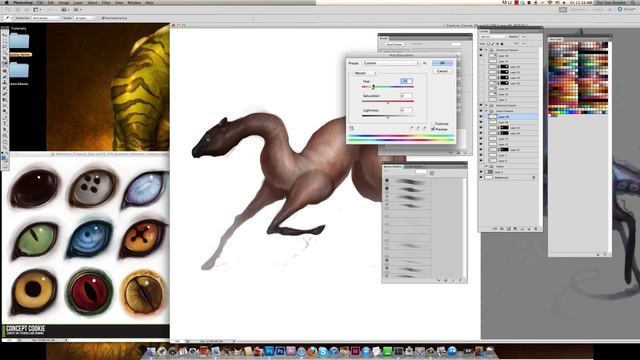This screenshot has width=640, height=360.
Task: Click New adjustment layer icon
Action: coord(515,229)
